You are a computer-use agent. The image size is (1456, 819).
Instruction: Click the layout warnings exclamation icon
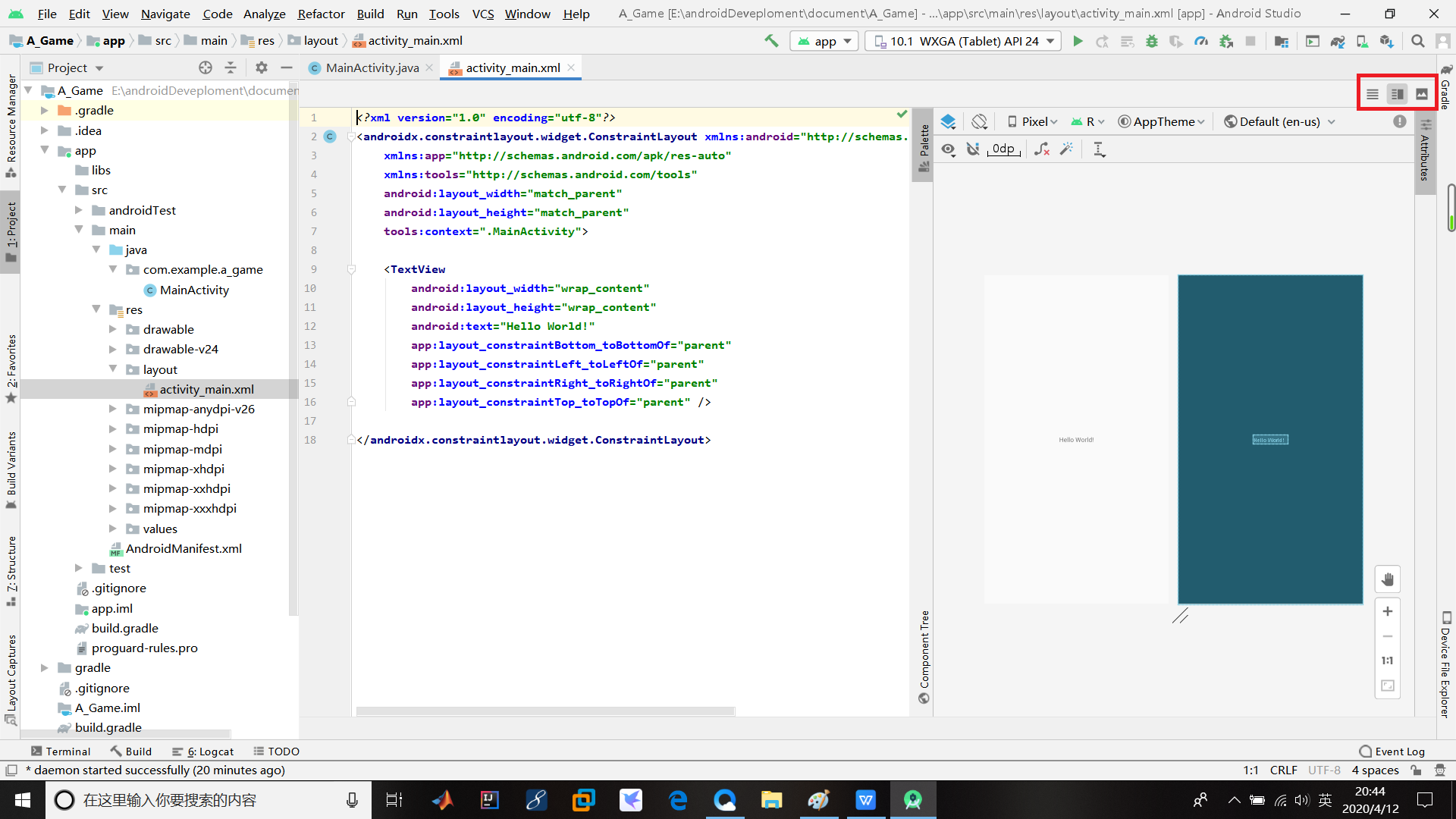(x=1400, y=121)
